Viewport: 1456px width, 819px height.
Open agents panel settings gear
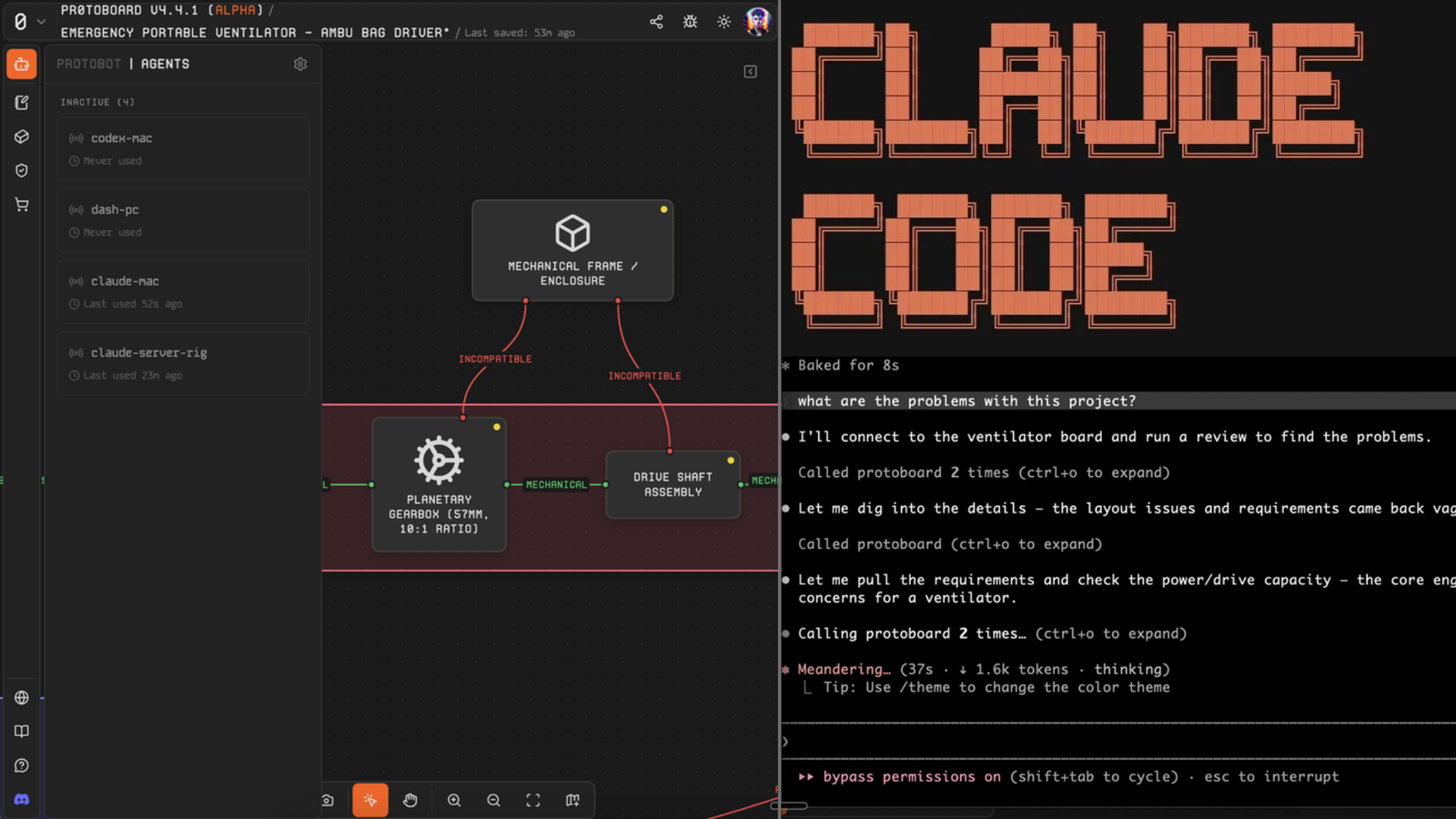tap(300, 64)
